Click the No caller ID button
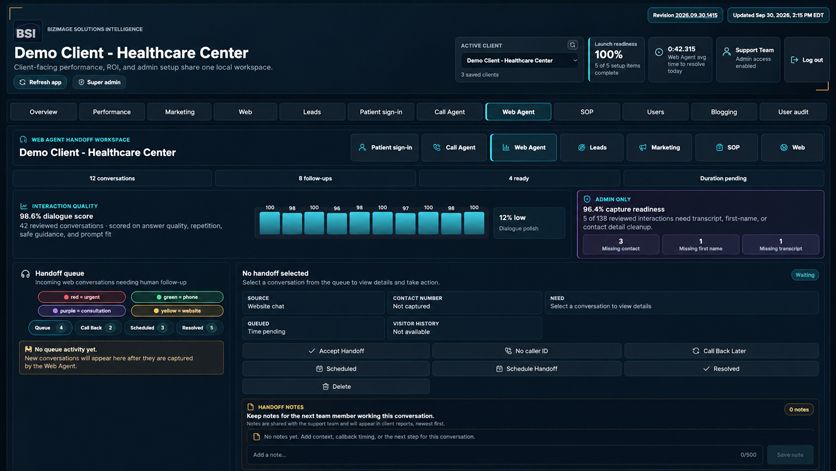This screenshot has height=471, width=836. 526,351
